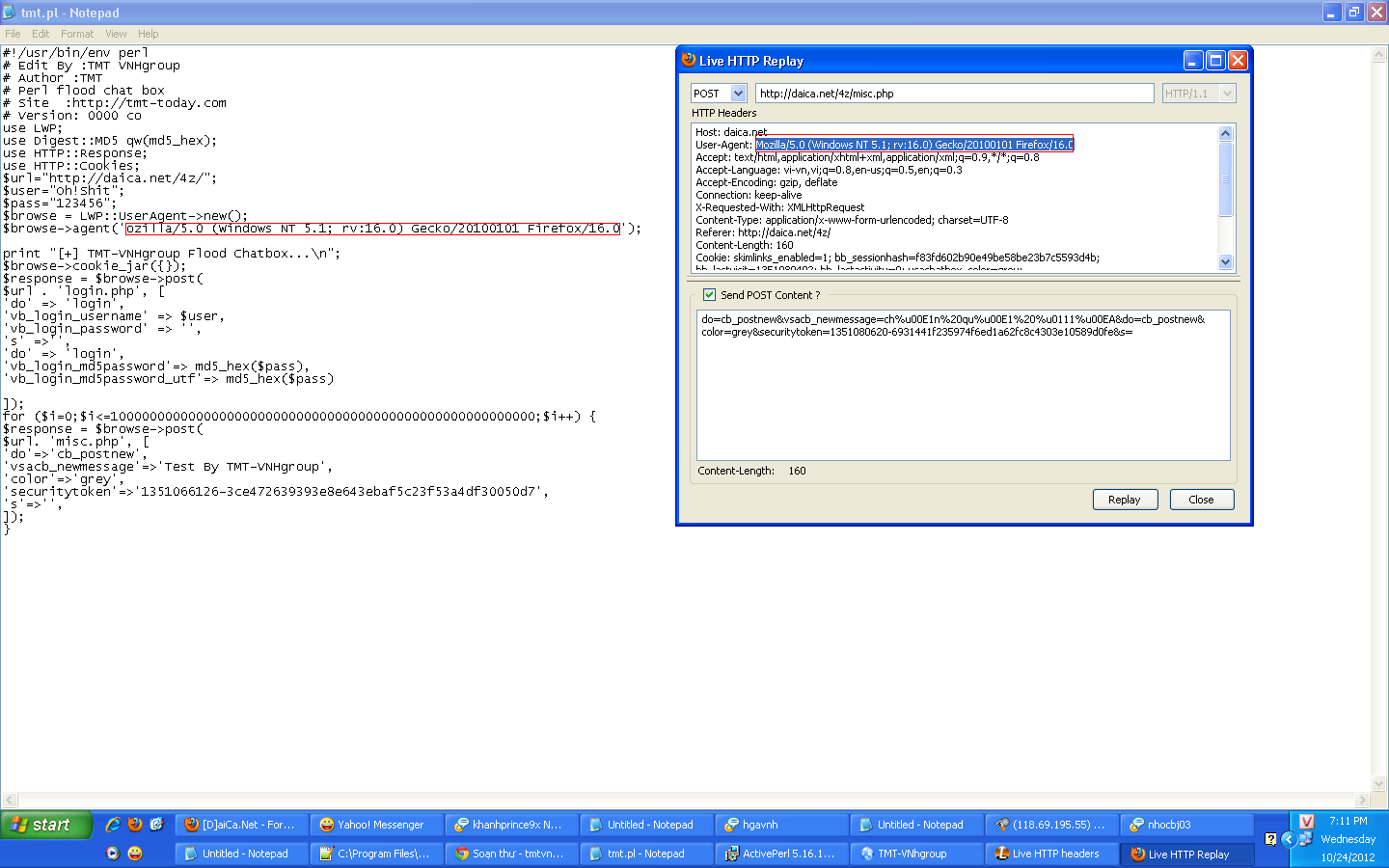Open ActivePerl 5.16.1 installer taskbar button
Image resolution: width=1389 pixels, height=868 pixels.
point(782,854)
